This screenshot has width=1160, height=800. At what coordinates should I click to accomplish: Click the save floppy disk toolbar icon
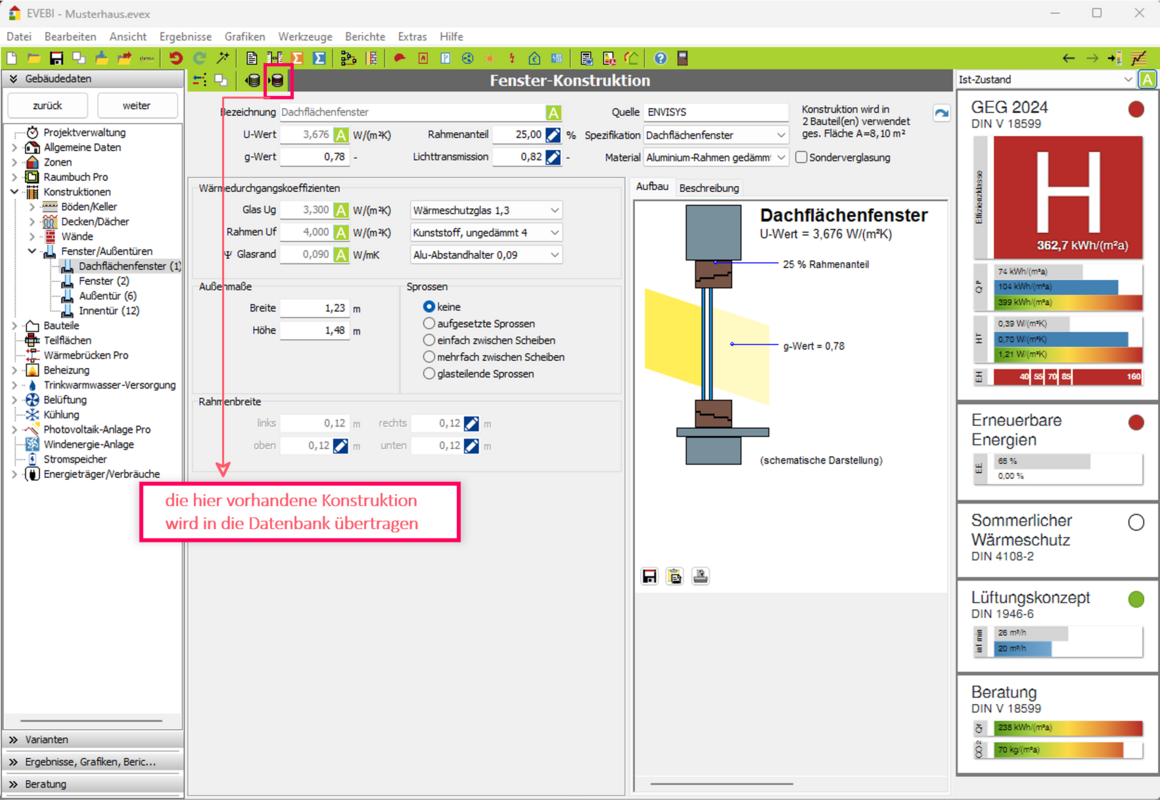[56, 58]
